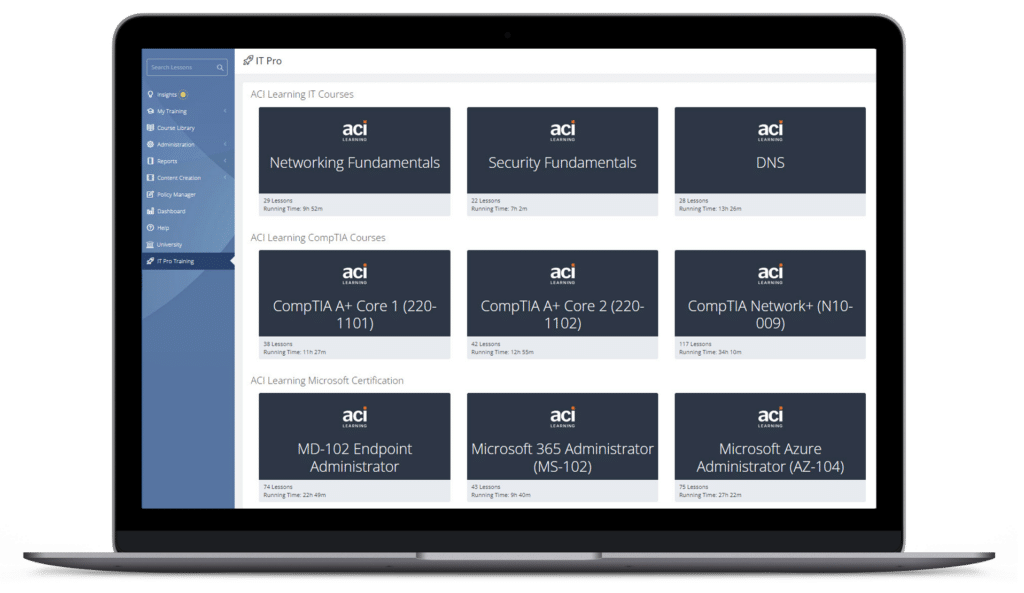Click 'Running Time: 13h 26m' text
This screenshot has width=1024, height=593.
pyautogui.click(x=710, y=209)
